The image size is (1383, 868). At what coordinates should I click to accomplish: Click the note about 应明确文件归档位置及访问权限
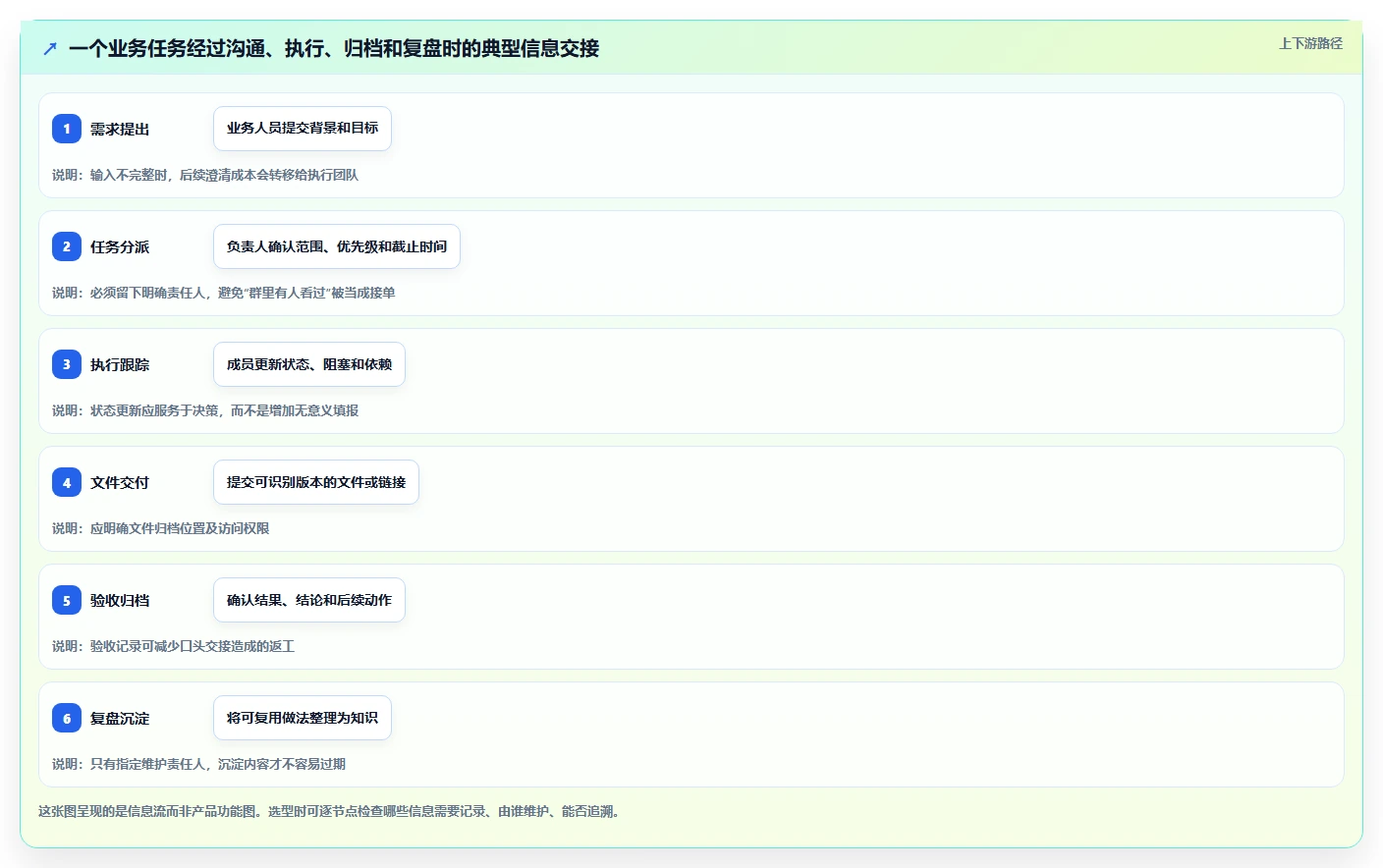pyautogui.click(x=161, y=528)
